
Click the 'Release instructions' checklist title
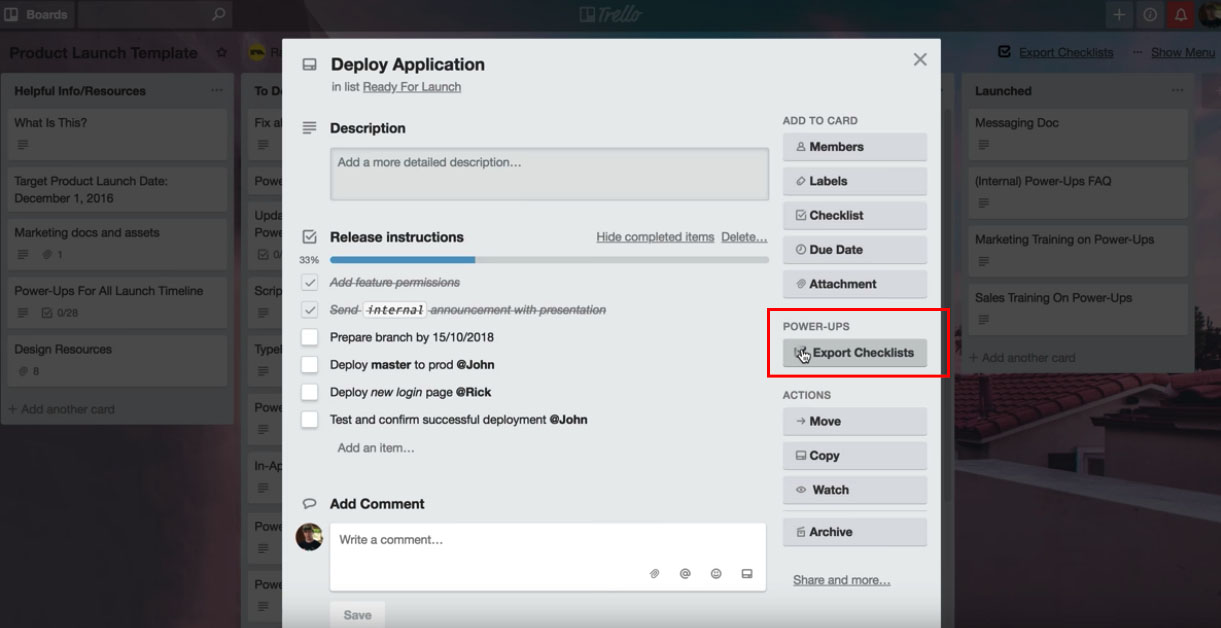[x=397, y=237]
